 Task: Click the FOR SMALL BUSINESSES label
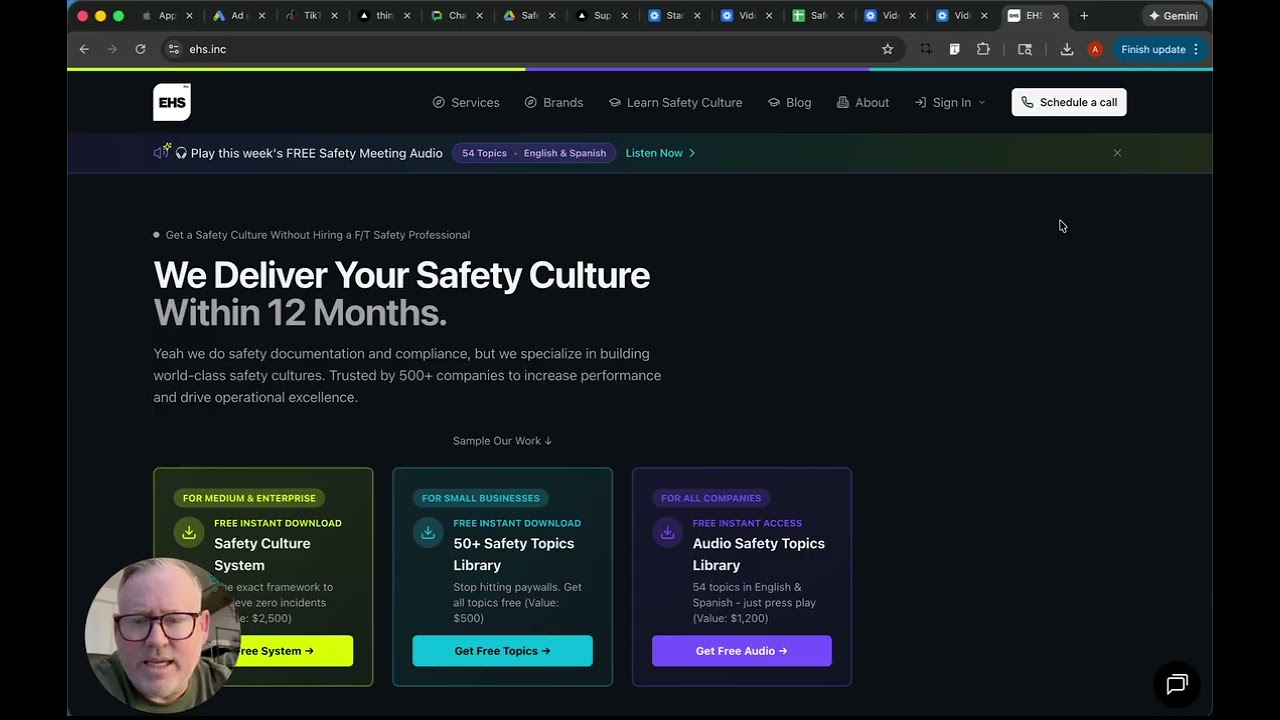(481, 498)
